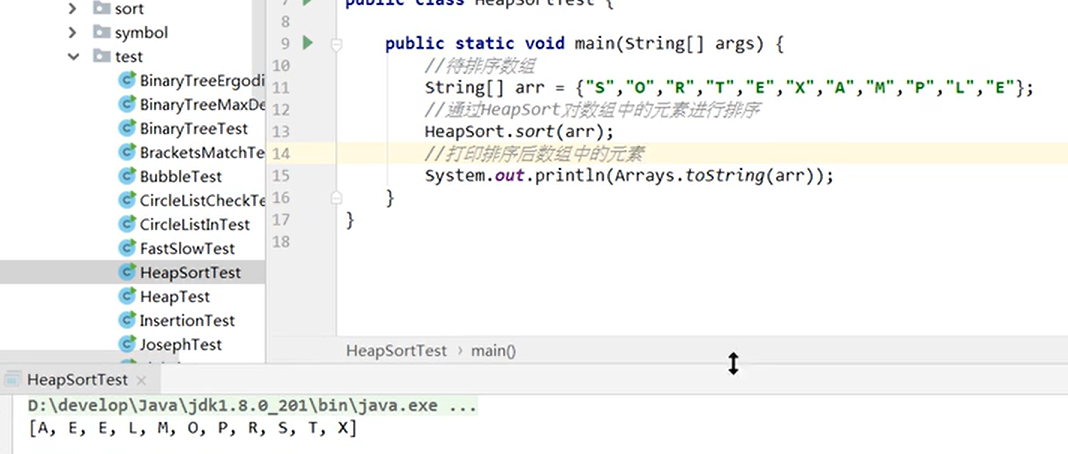Image resolution: width=1068 pixels, height=454 pixels.
Task: Click the String[] arr declaration
Action: coord(484,88)
